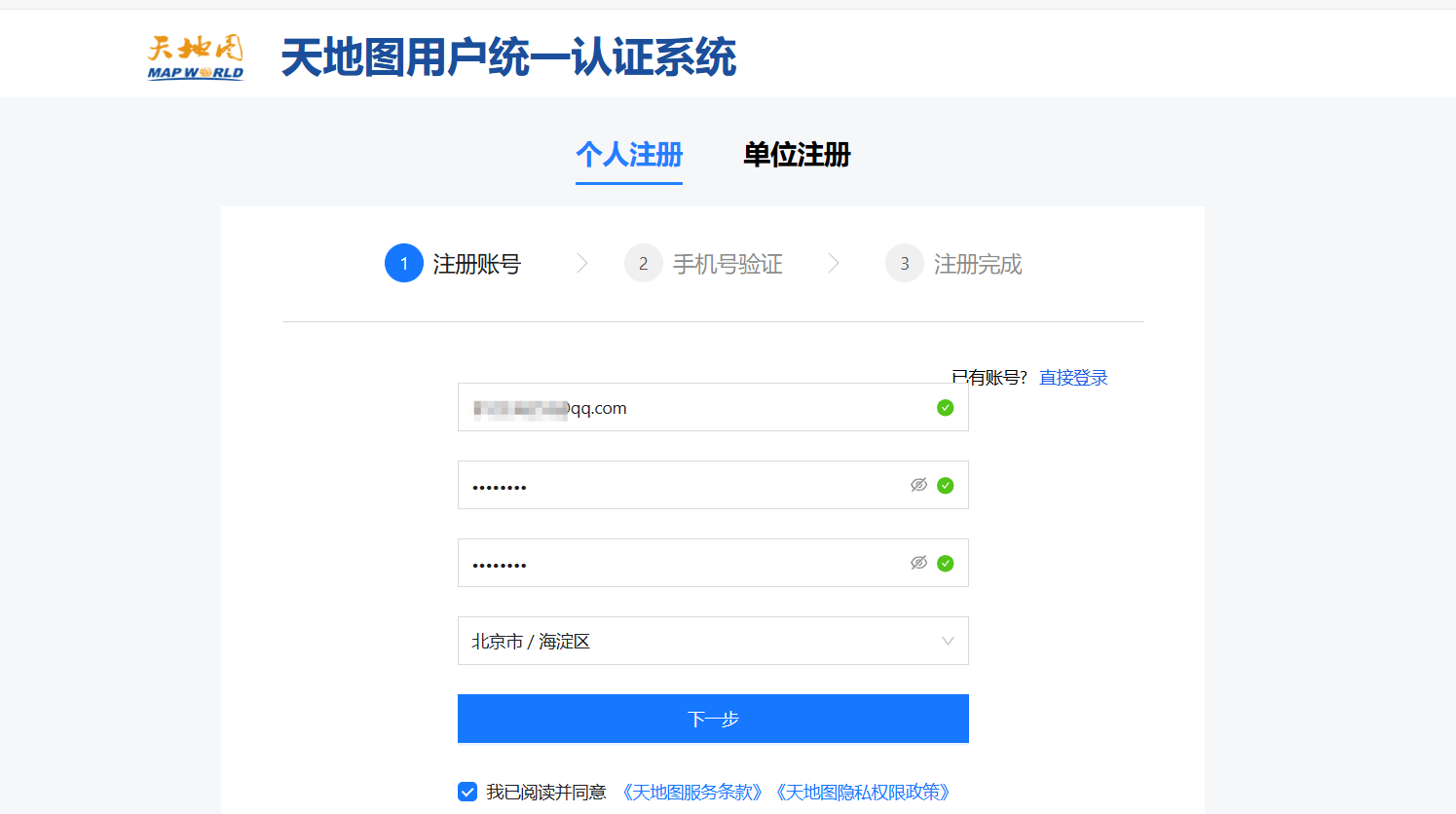Show the first password with the eye icon
The width and height of the screenshot is (1456, 814).
click(x=918, y=485)
